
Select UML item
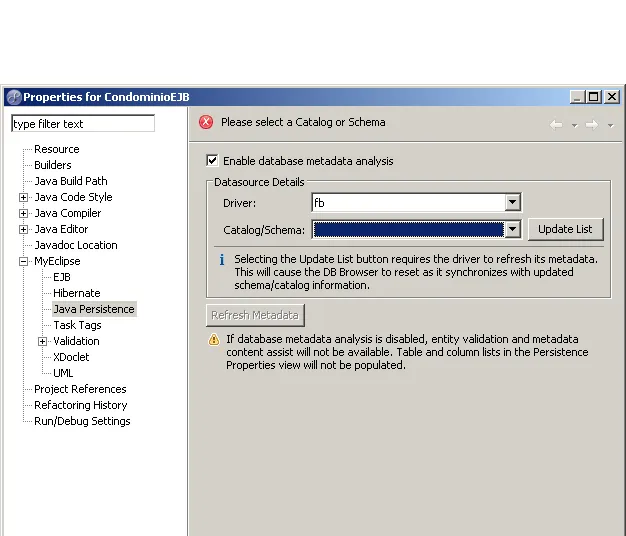(63, 373)
